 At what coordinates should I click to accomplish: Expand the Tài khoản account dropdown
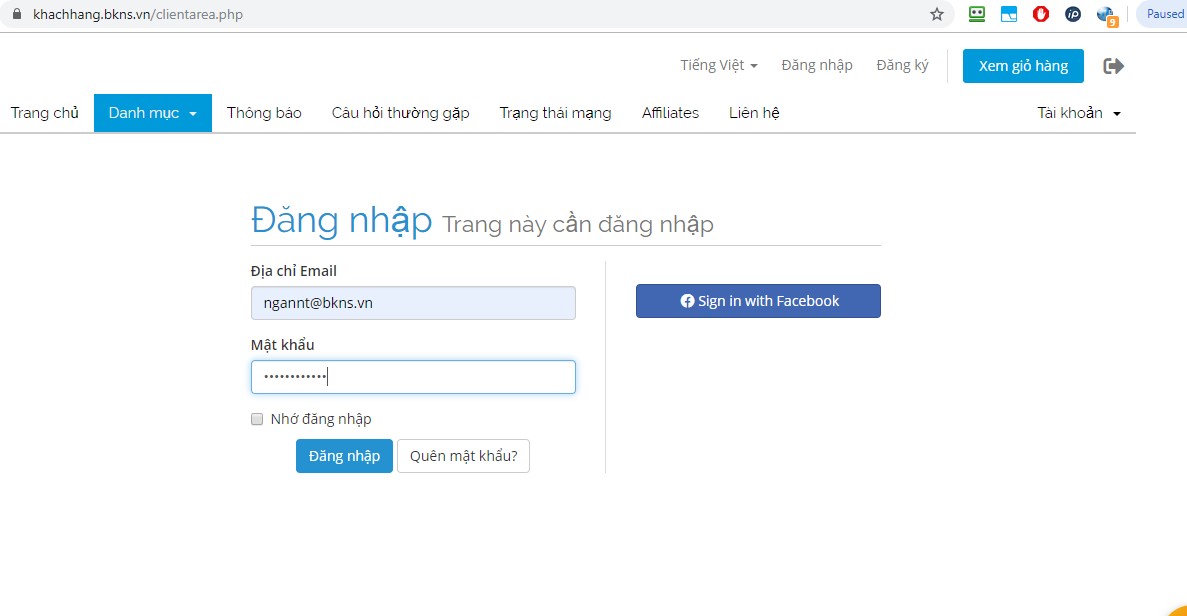1078,113
